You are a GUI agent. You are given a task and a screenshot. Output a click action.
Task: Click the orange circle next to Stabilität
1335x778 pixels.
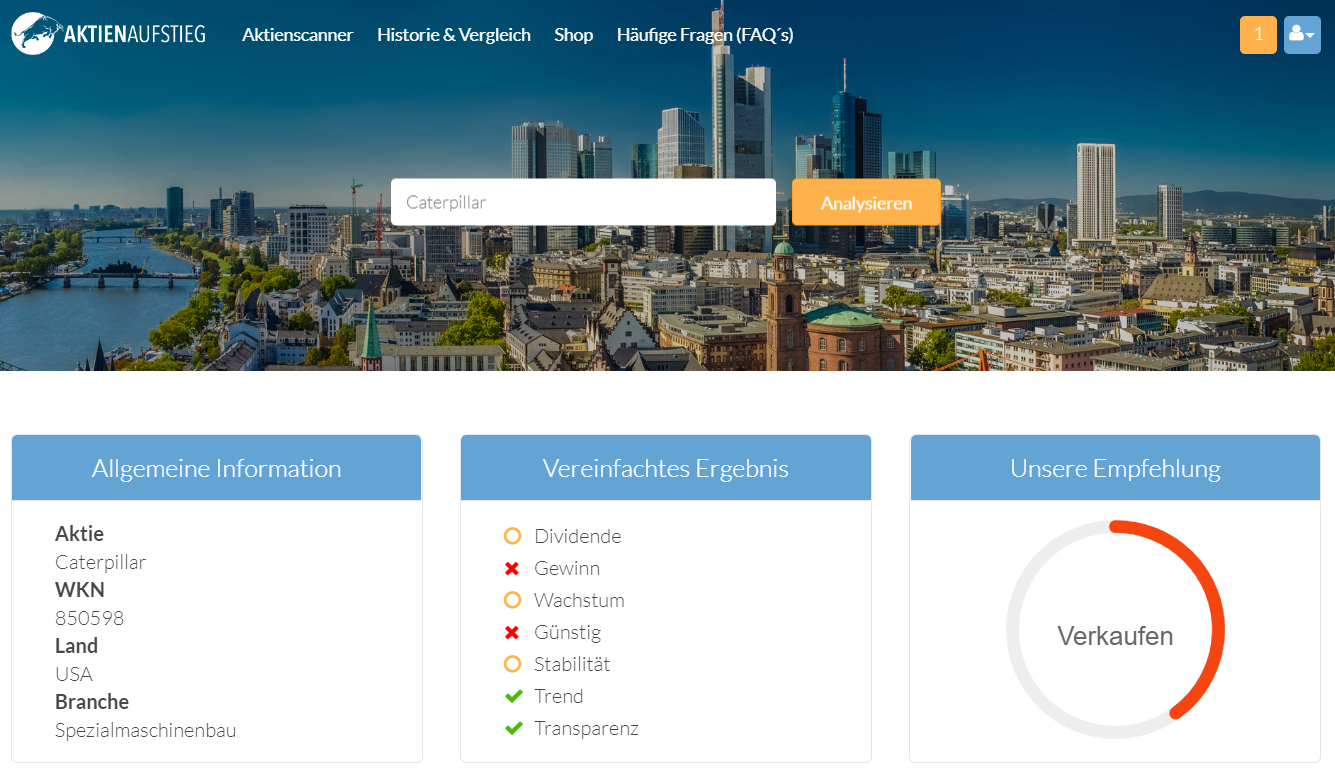point(513,664)
